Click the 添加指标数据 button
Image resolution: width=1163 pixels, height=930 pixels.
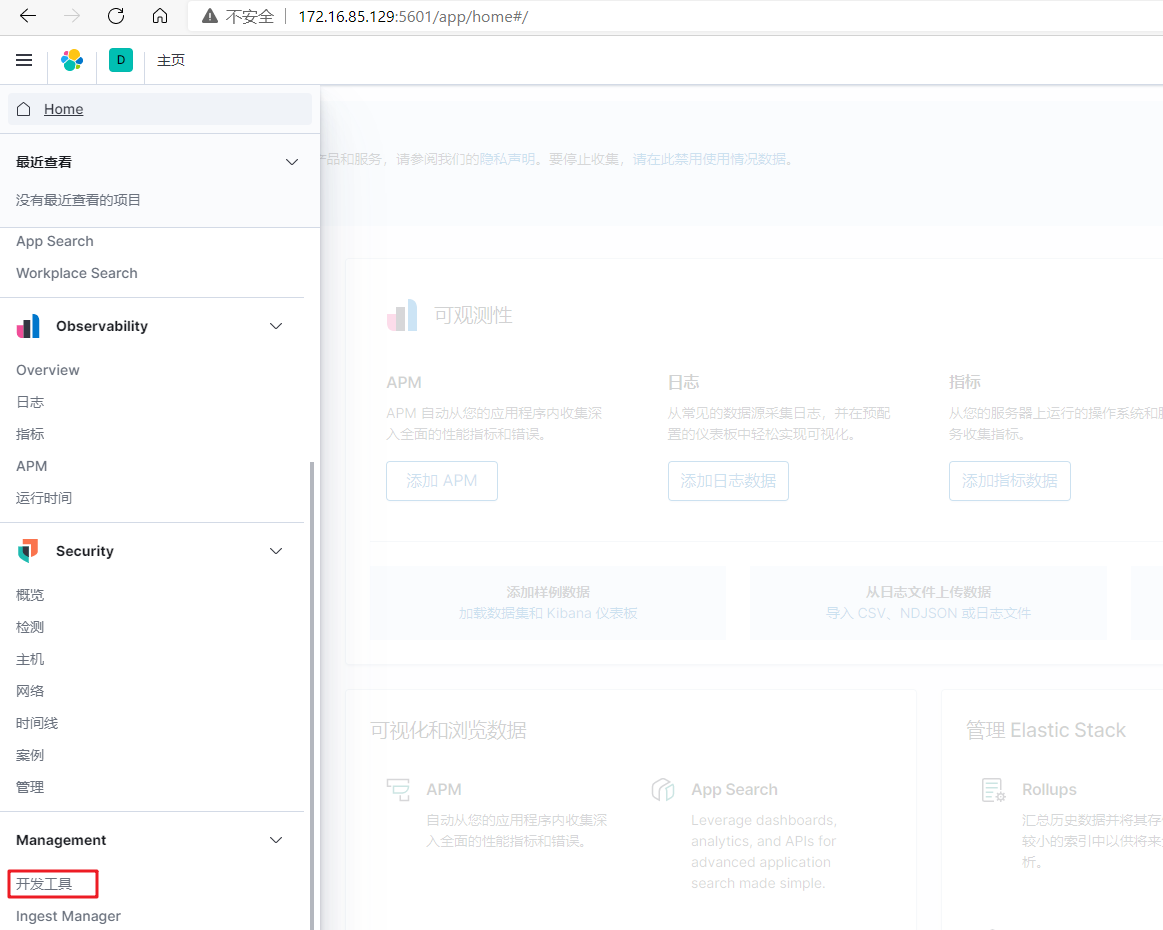(x=1009, y=481)
